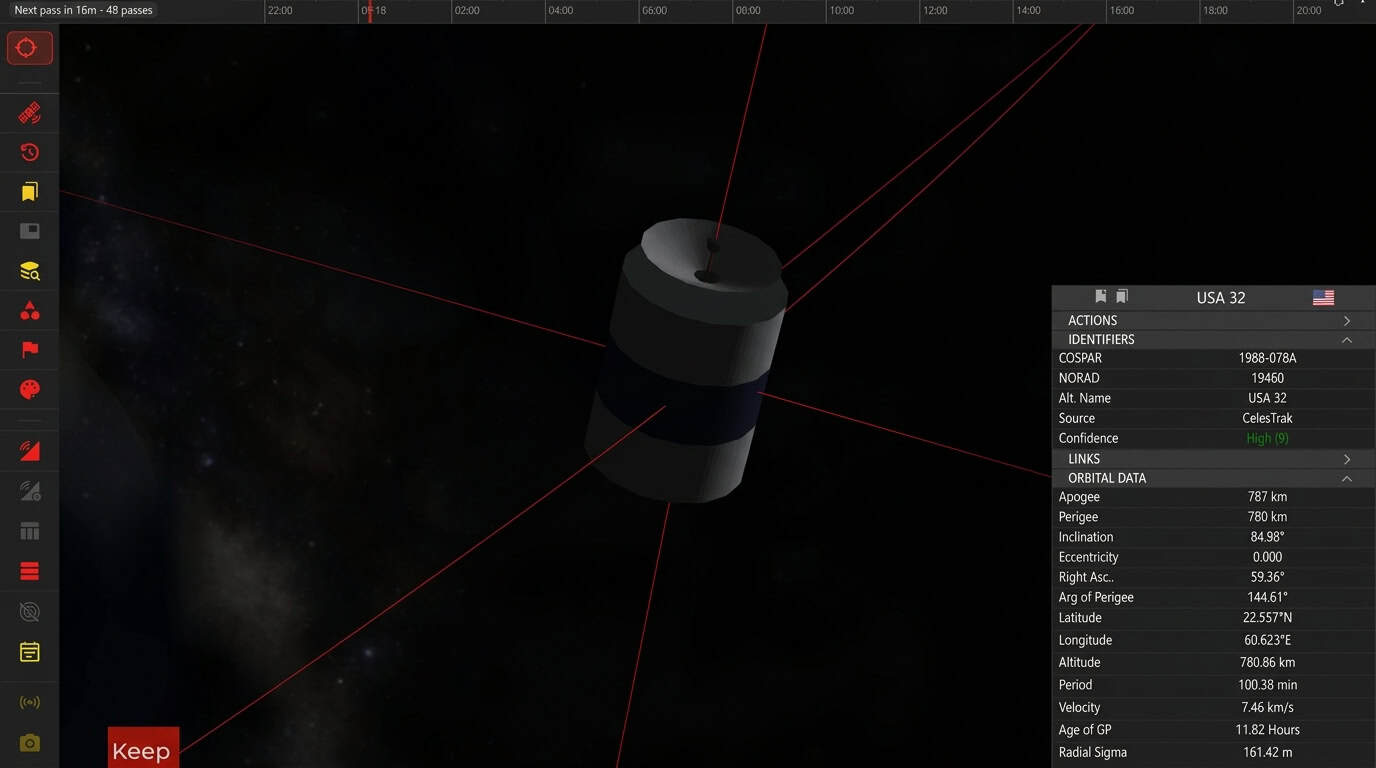Expand the ACTIONS section chevron
The image size is (1376, 768).
[1347, 321]
